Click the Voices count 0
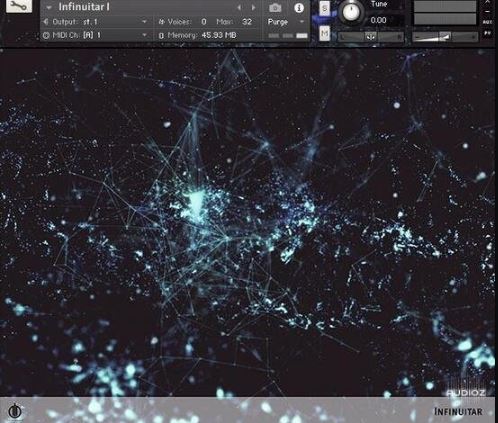 pyautogui.click(x=204, y=22)
